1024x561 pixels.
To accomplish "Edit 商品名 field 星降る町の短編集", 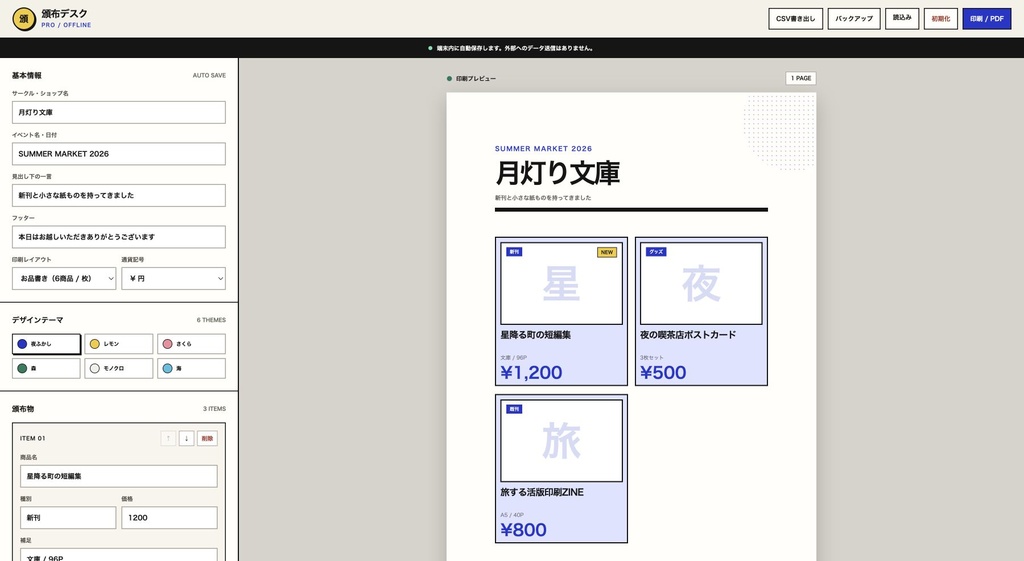I will (119, 476).
